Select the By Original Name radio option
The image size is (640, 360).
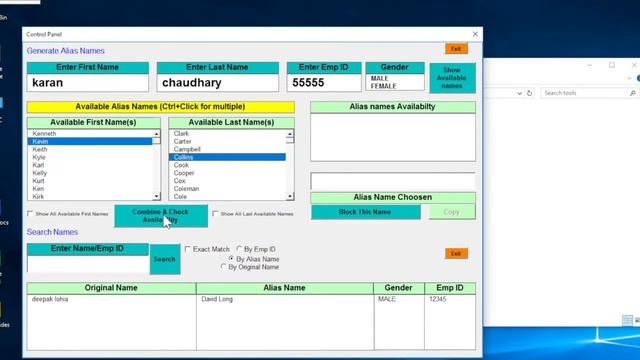223,267
